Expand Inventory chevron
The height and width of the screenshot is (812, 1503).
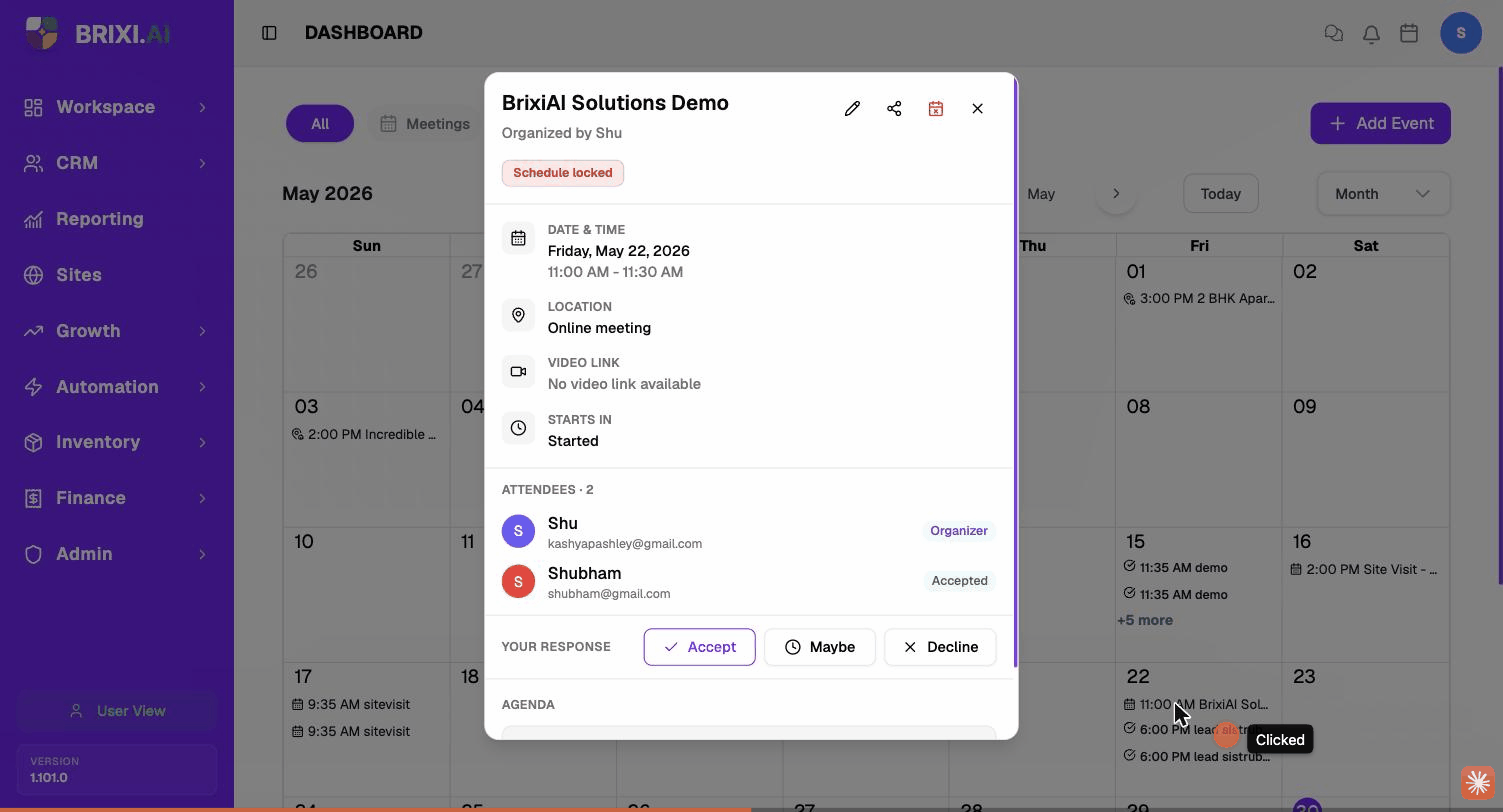pos(202,442)
